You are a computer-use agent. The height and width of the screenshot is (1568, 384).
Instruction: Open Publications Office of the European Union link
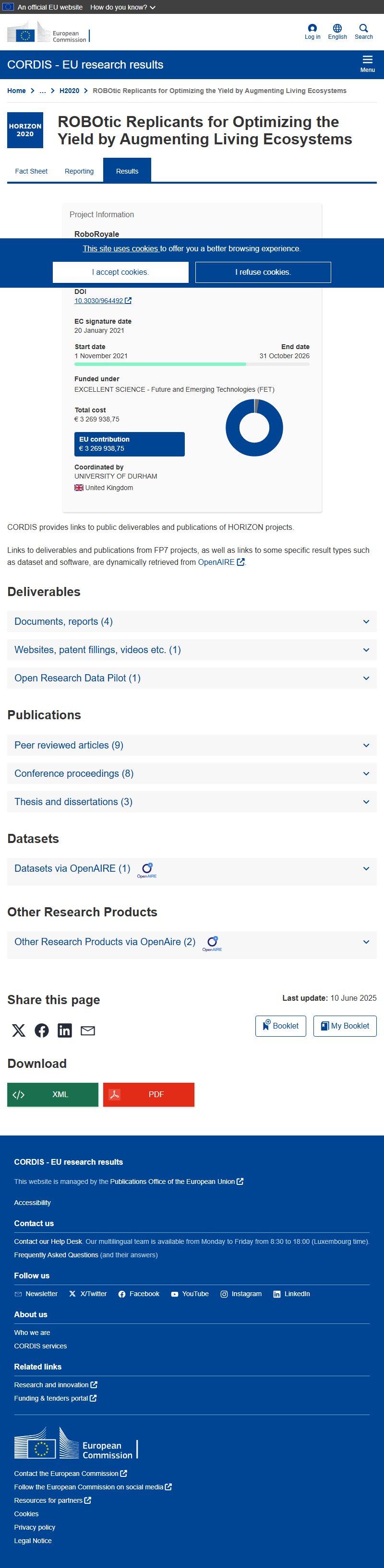coord(177,1182)
